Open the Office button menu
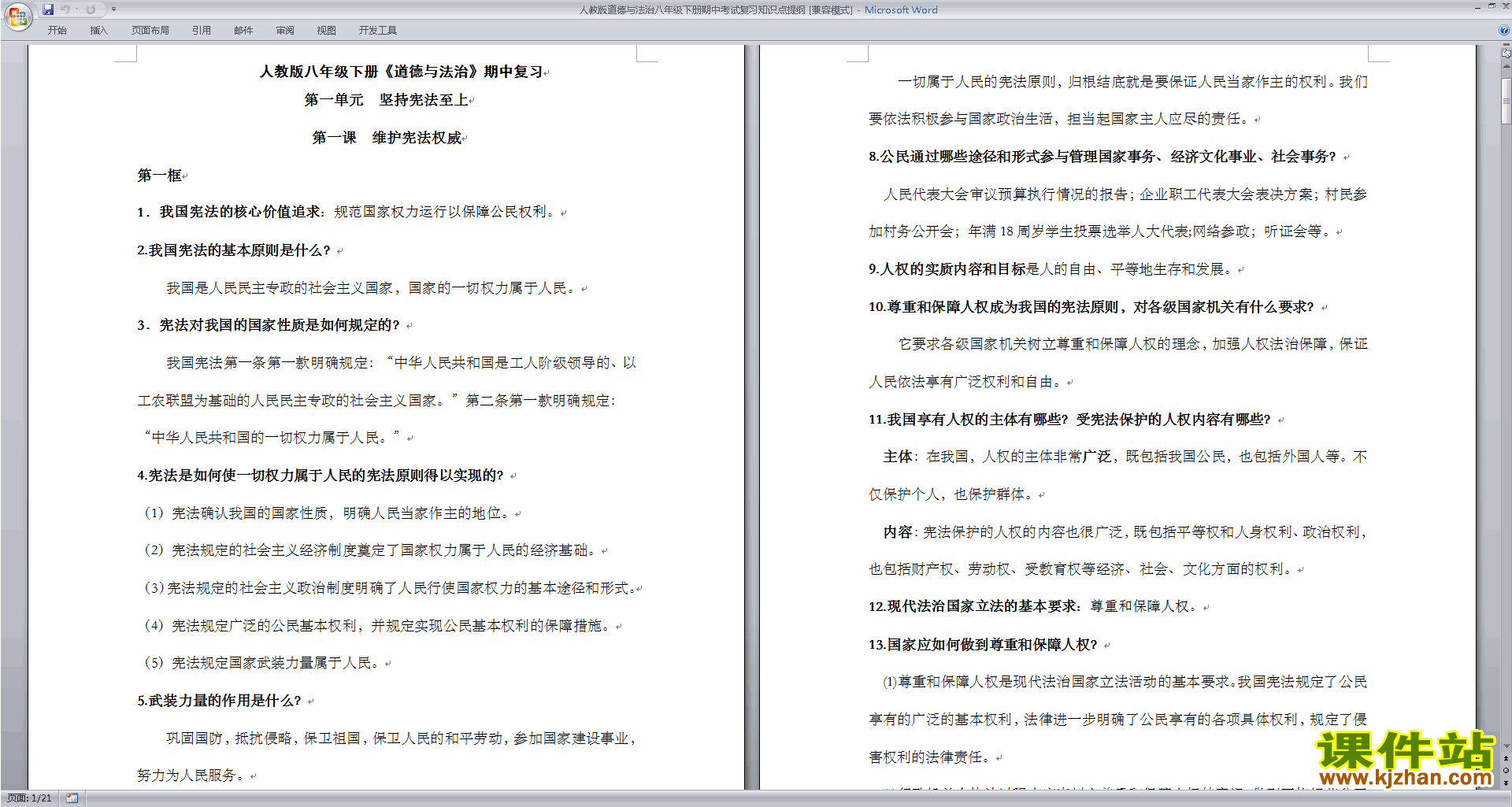 tap(17, 17)
